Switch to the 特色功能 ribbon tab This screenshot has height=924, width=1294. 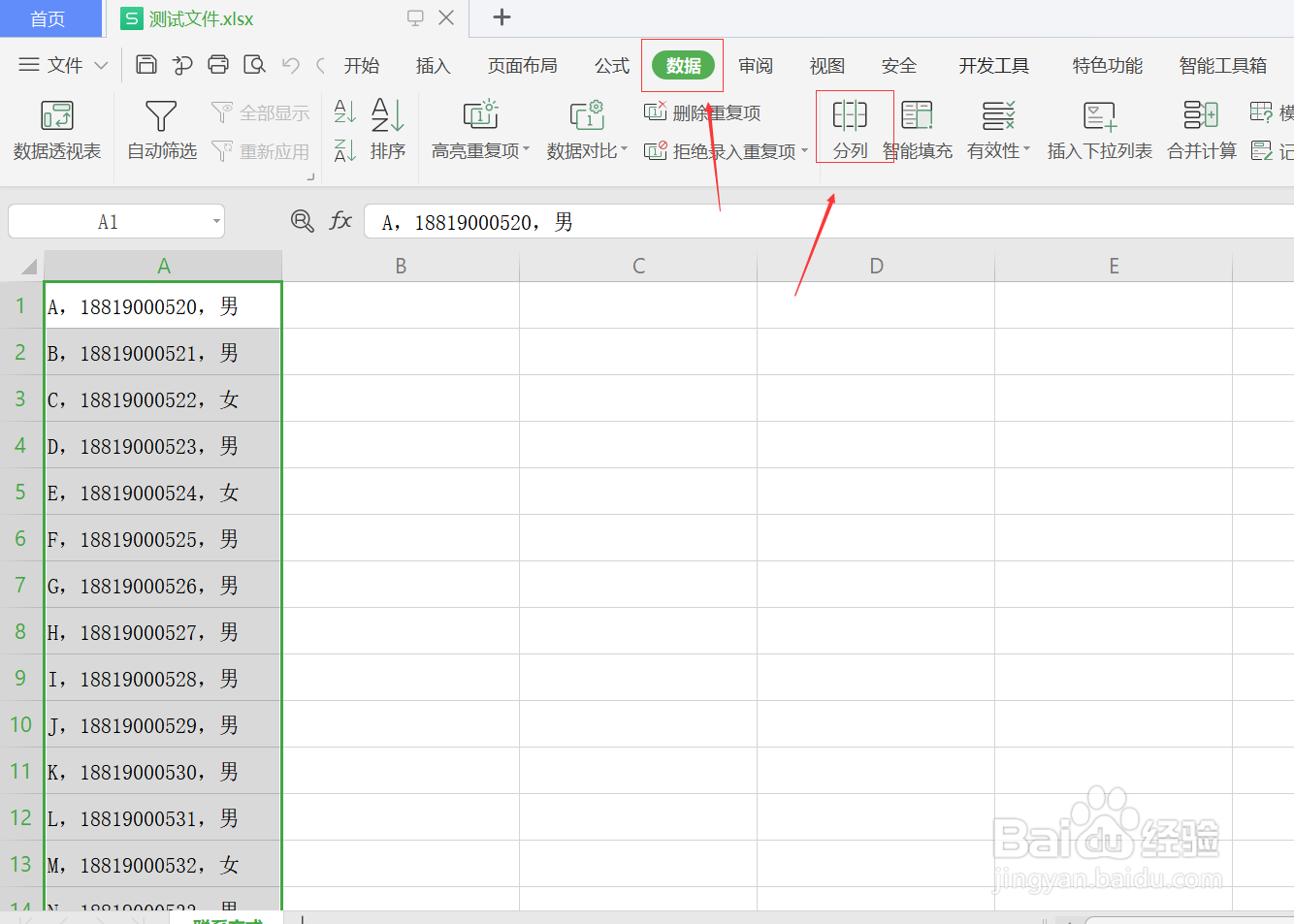[1108, 65]
